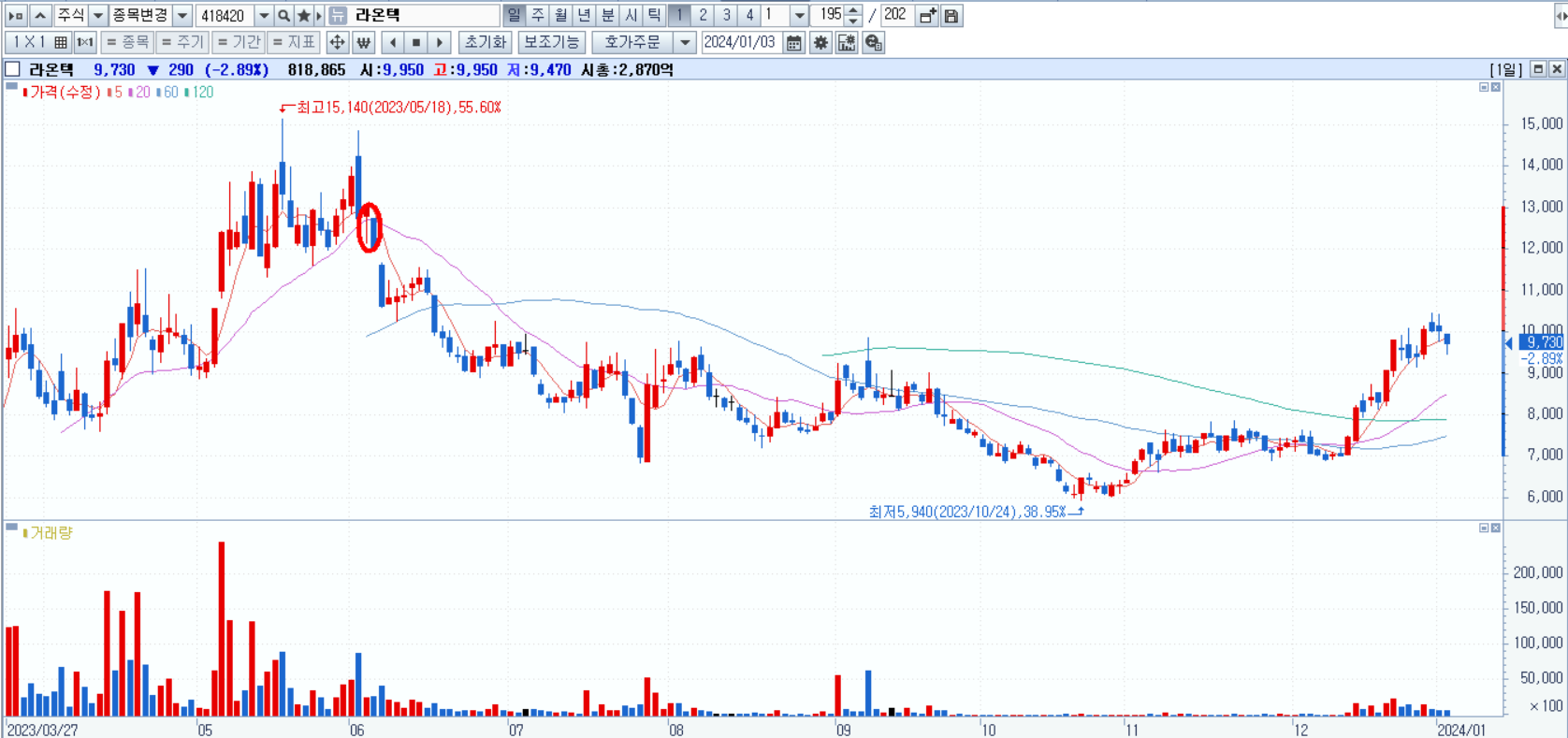
Task: Toggle the 주기 sync button
Action: pos(181,42)
